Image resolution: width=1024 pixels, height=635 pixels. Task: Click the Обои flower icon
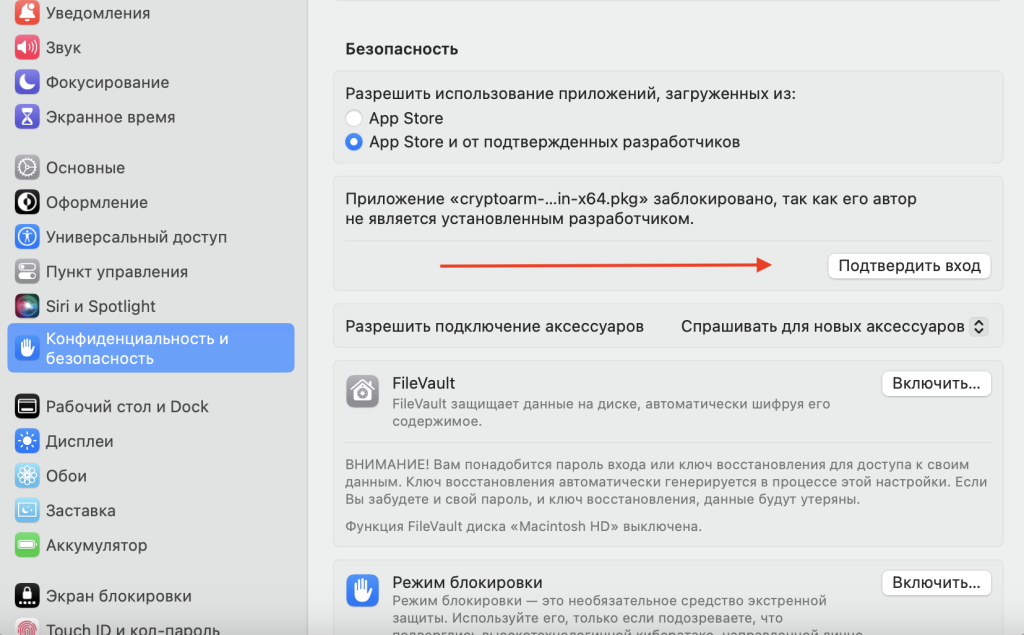[27, 476]
